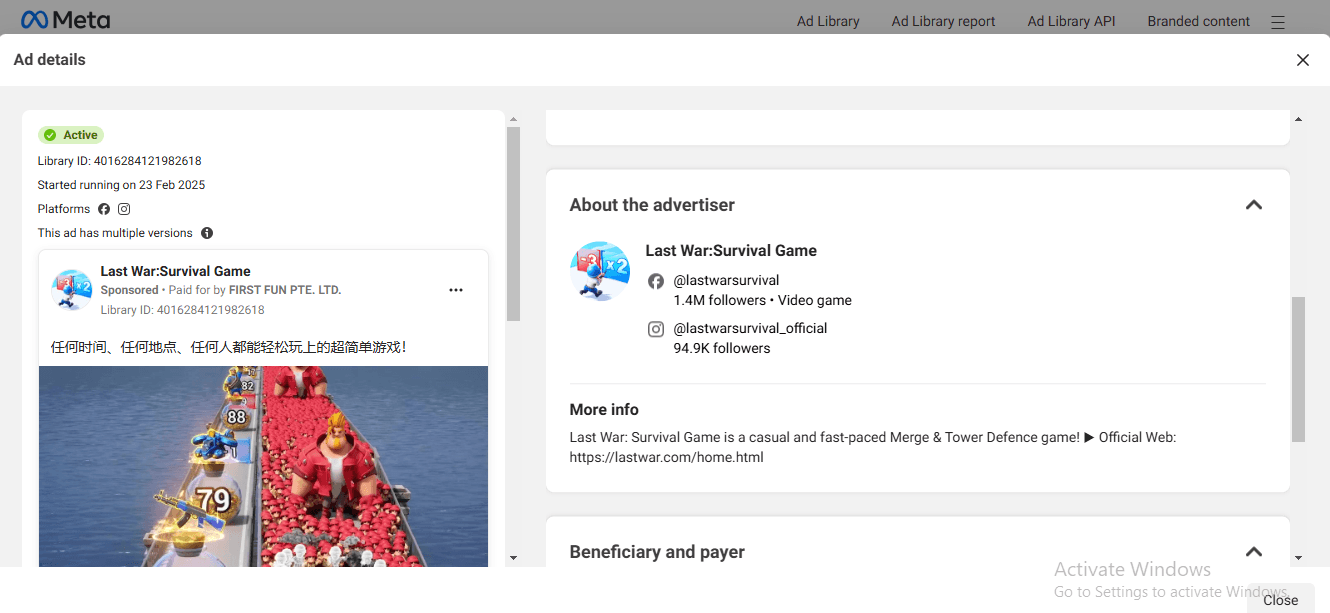
Task: Click the Facebook platform icon under Platforms
Action: (x=104, y=209)
